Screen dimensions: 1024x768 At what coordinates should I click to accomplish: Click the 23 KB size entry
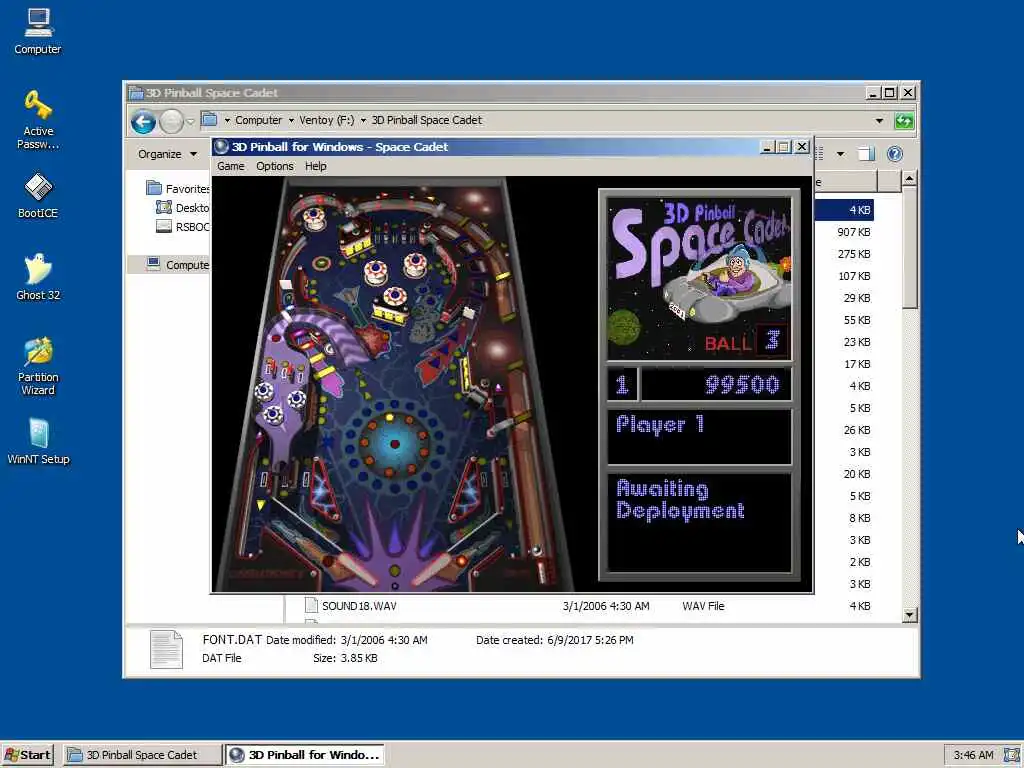(857, 342)
